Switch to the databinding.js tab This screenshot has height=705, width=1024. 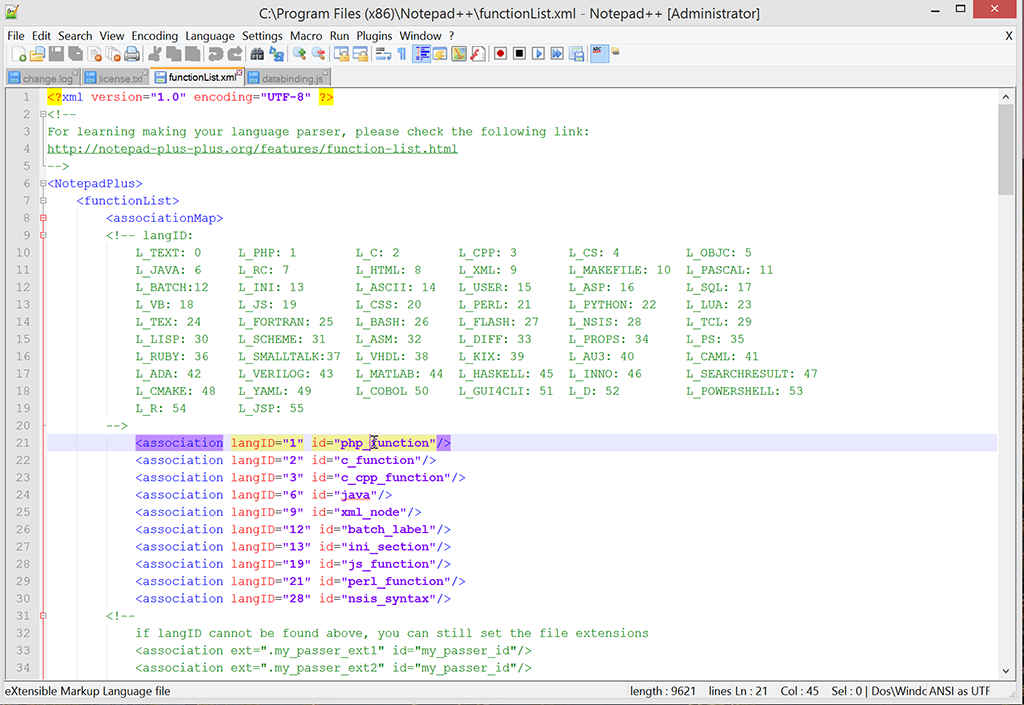pos(294,78)
